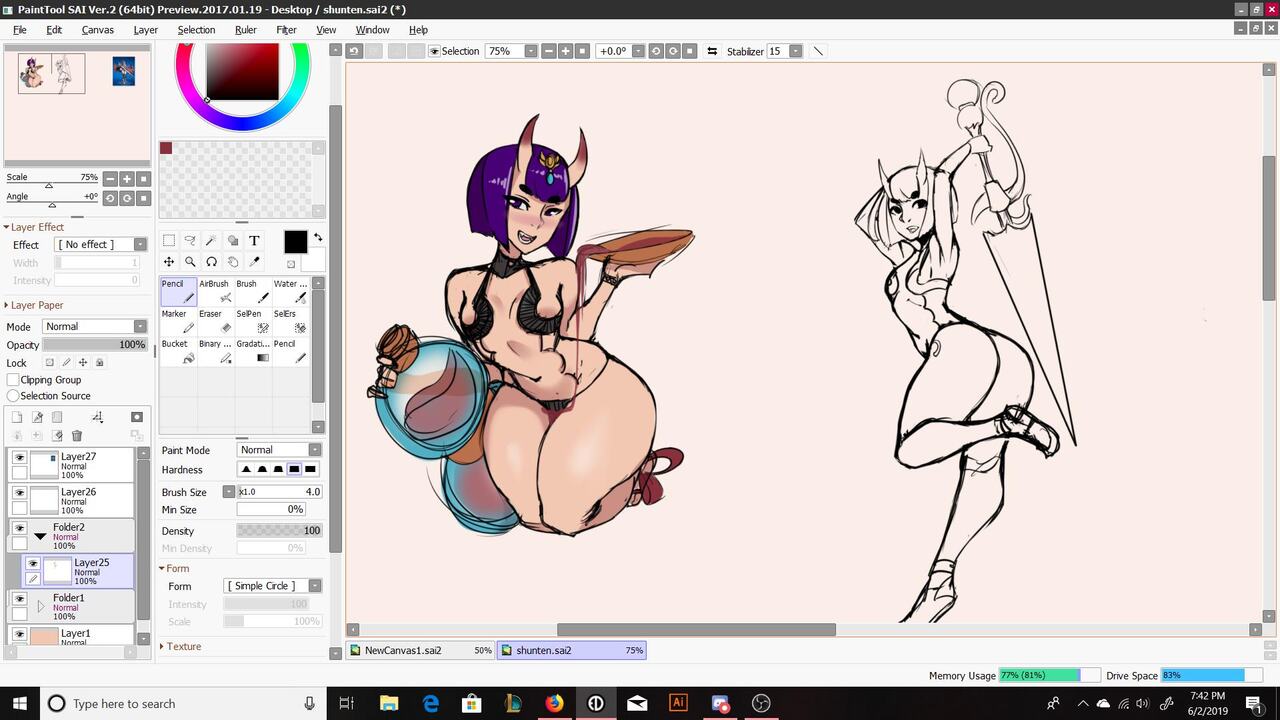The image size is (1280, 720).
Task: Select the Watercolor brush tool
Action: point(290,291)
